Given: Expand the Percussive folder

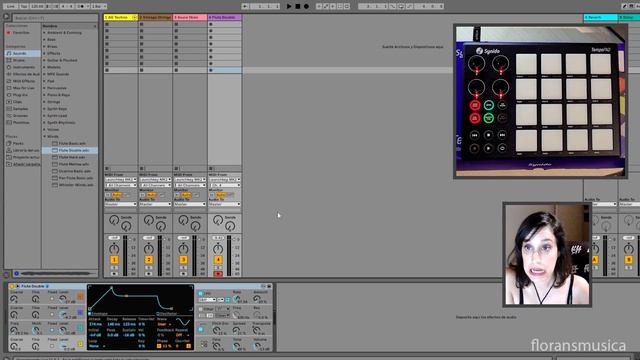Looking at the screenshot, I should (x=44, y=88).
